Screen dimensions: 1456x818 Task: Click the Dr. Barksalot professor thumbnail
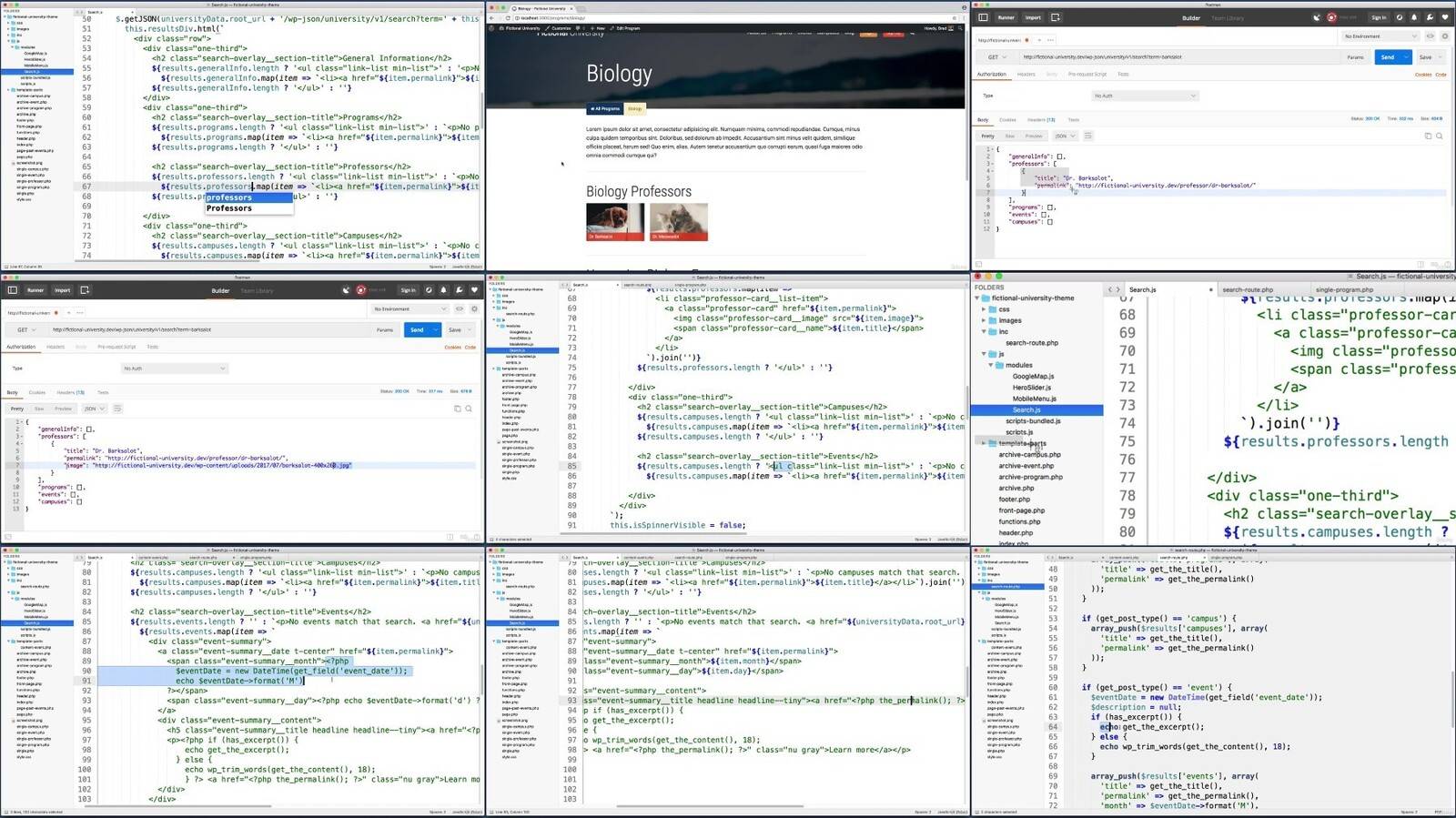coord(614,221)
